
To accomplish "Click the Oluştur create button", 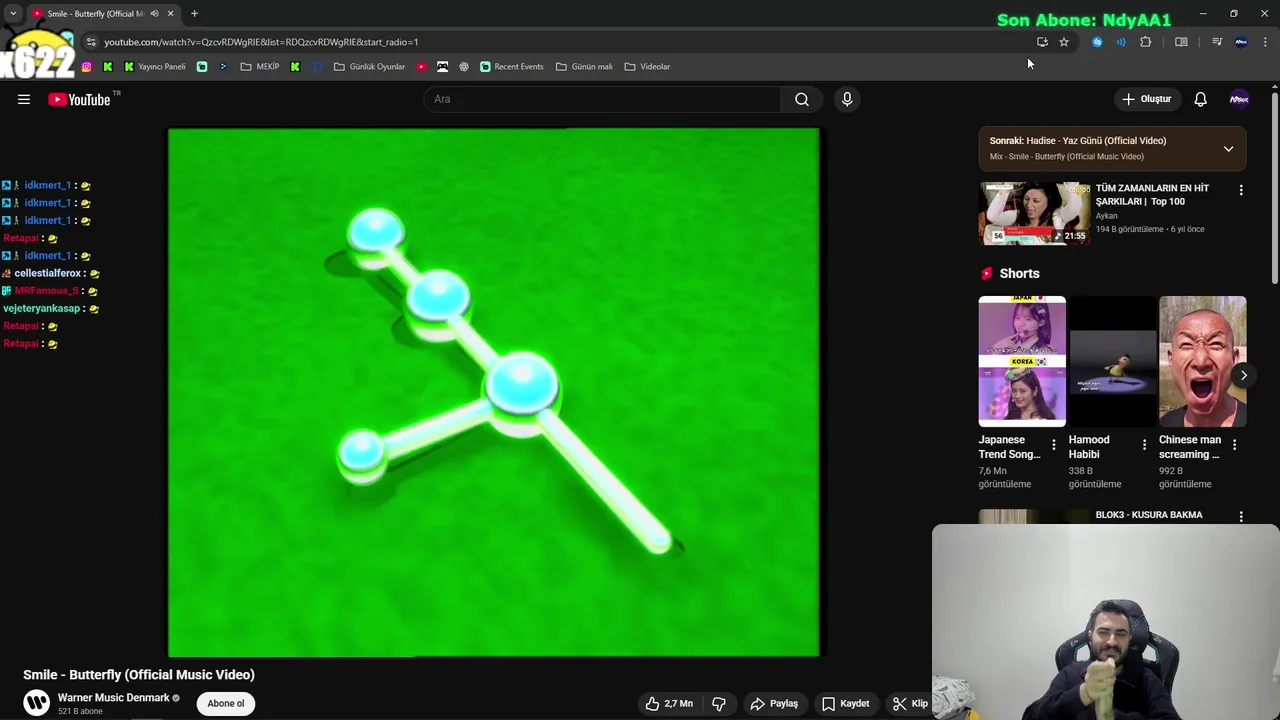I will coord(1146,99).
